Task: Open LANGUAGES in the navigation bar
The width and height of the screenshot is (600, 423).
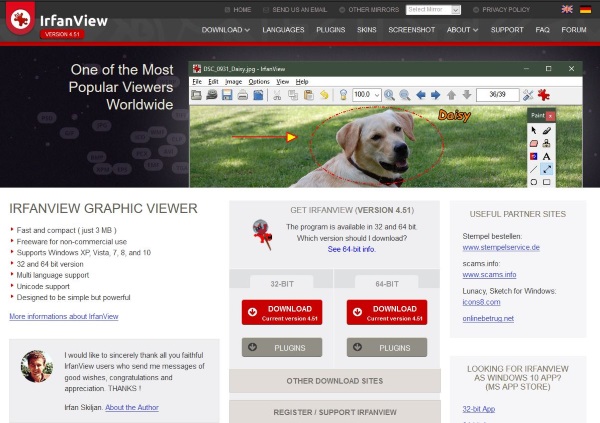Action: click(283, 30)
